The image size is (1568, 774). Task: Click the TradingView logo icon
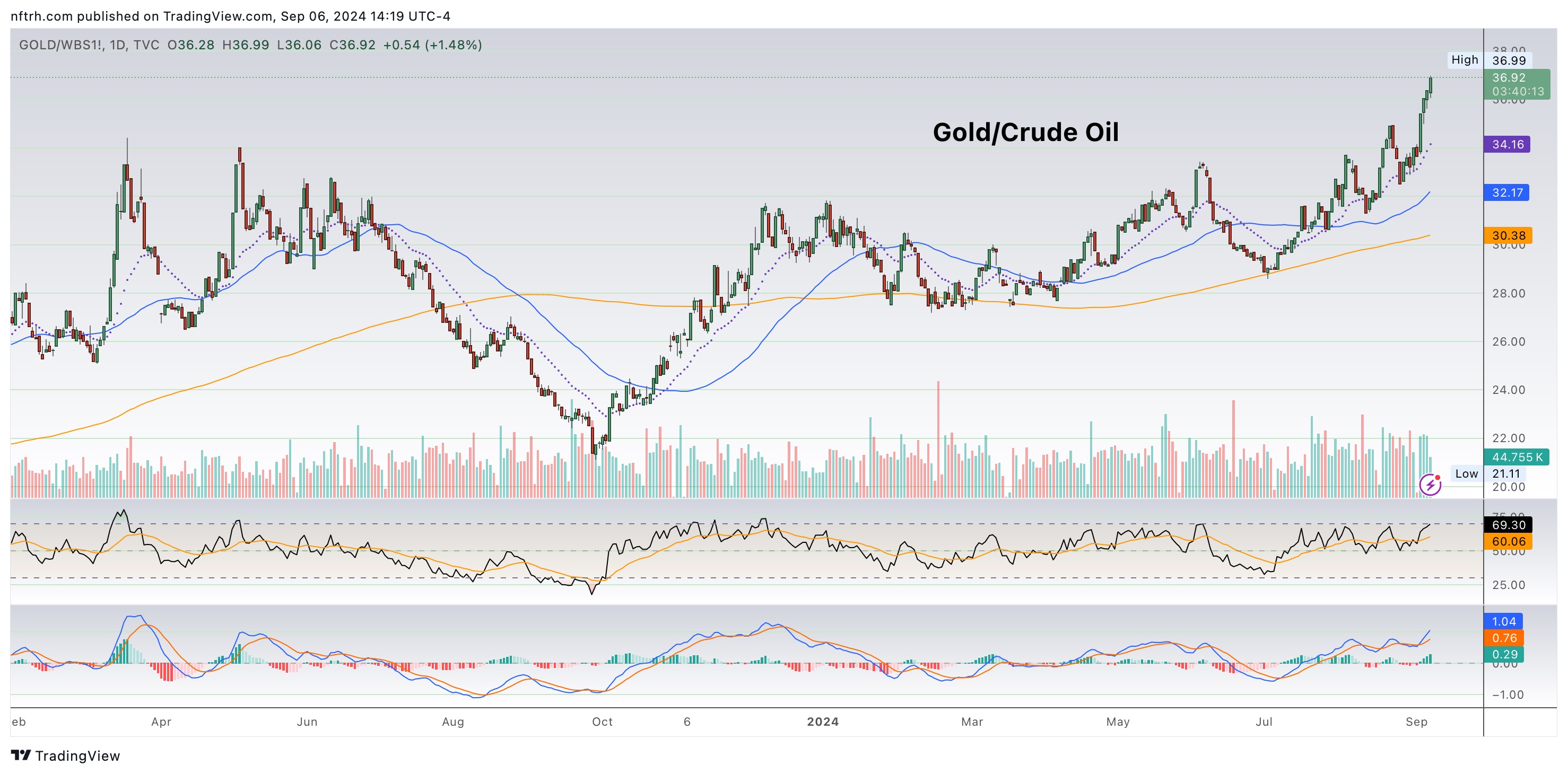(21, 755)
